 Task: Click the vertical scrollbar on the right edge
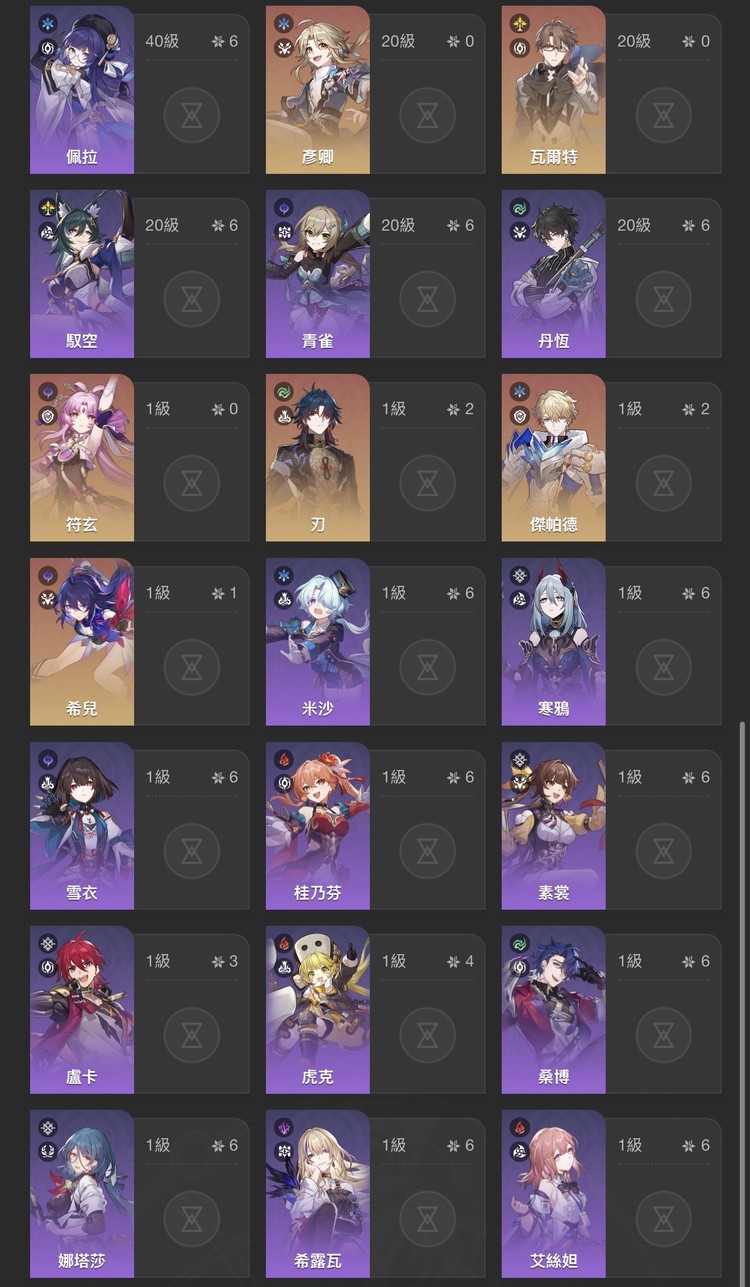(x=741, y=1000)
